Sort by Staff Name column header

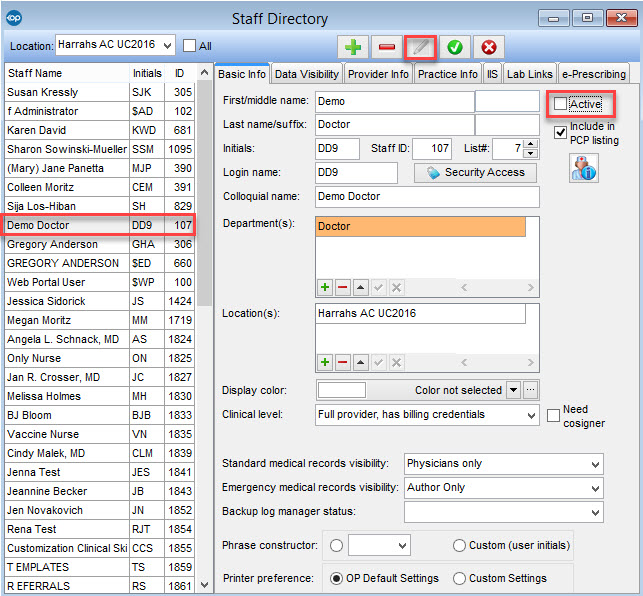[67, 73]
